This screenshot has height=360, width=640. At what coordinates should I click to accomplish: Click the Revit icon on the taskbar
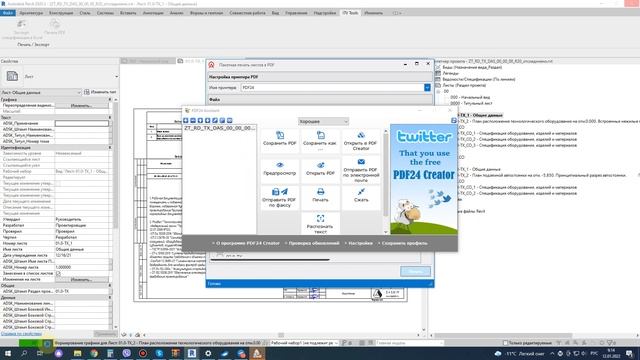pyautogui.click(x=191, y=353)
